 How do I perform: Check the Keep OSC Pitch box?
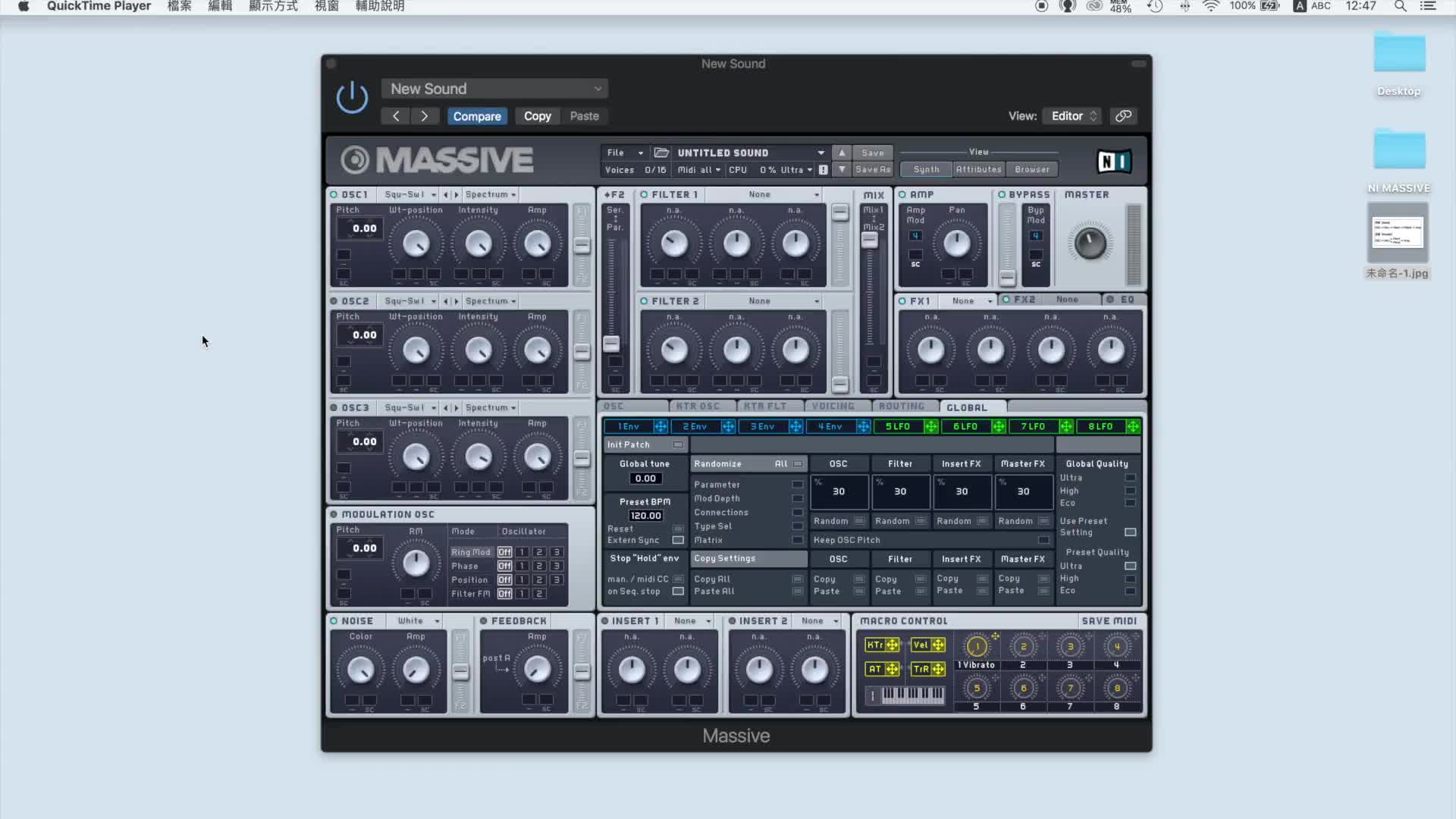coord(1043,540)
